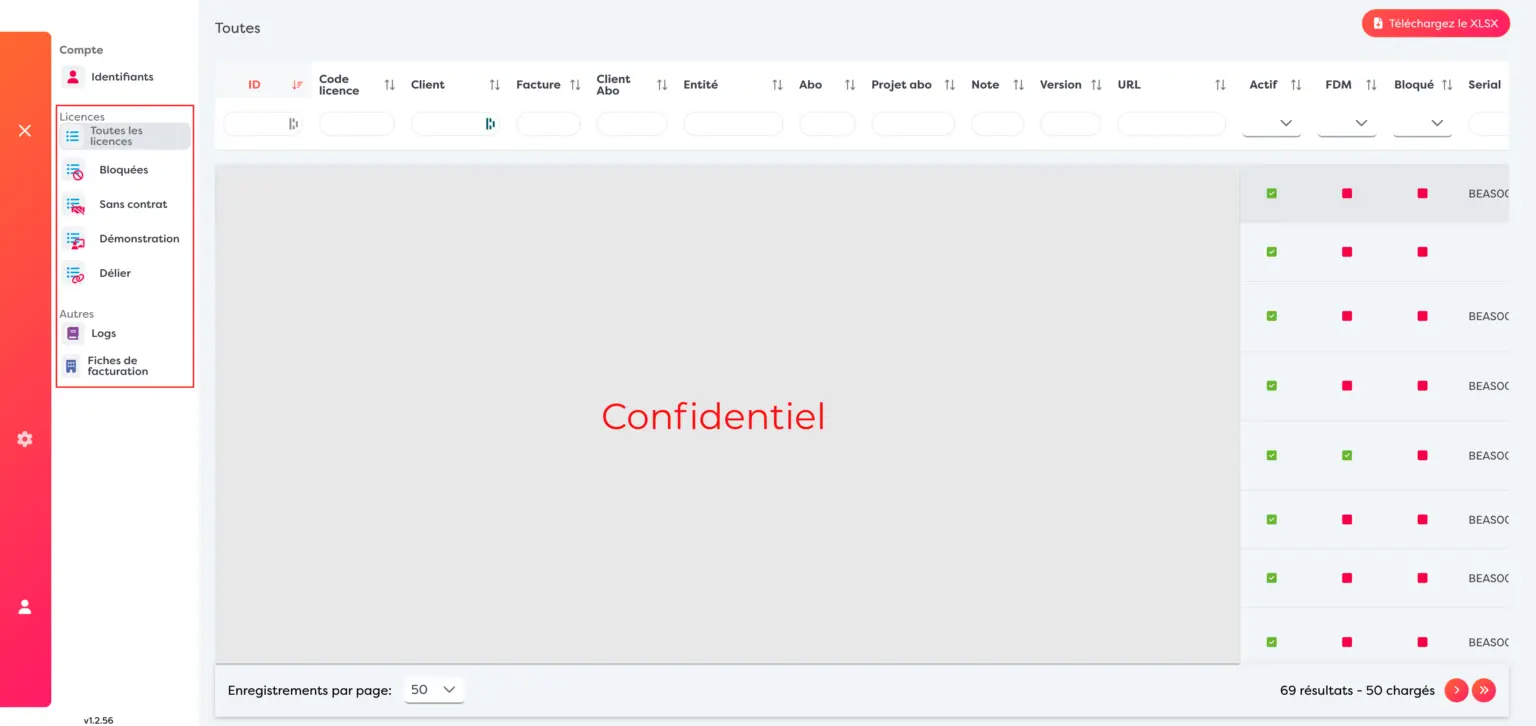
Task: Toggle the Bloqué box in the seventh row
Action: tap(1422, 578)
